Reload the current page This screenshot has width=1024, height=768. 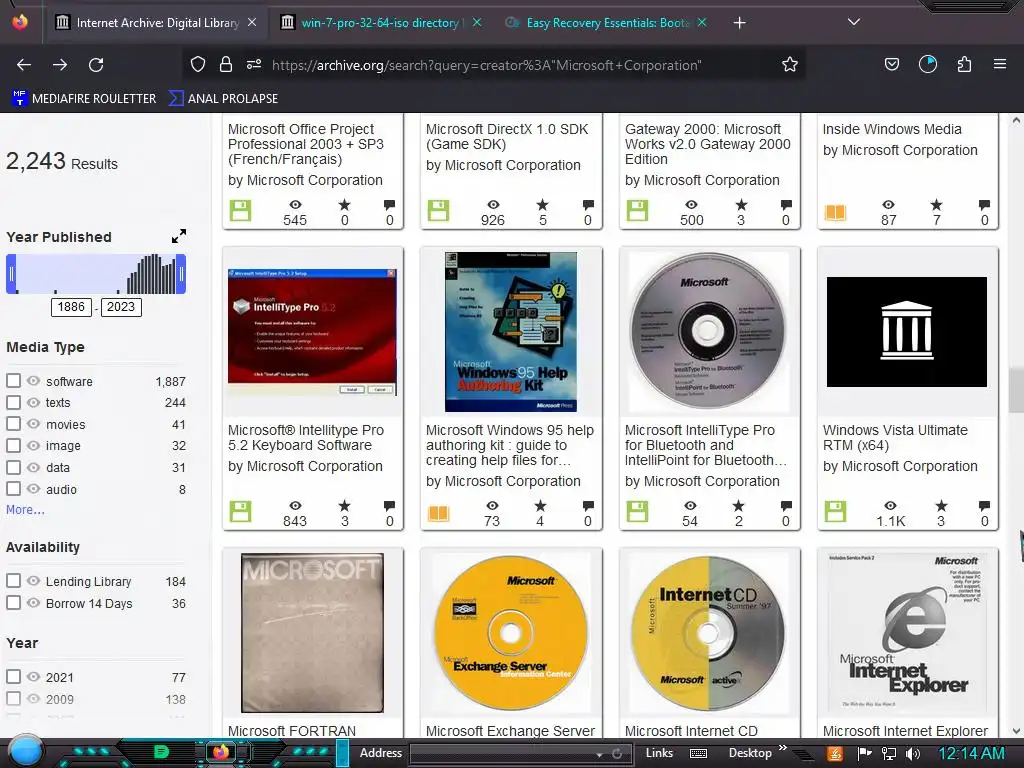click(96, 65)
